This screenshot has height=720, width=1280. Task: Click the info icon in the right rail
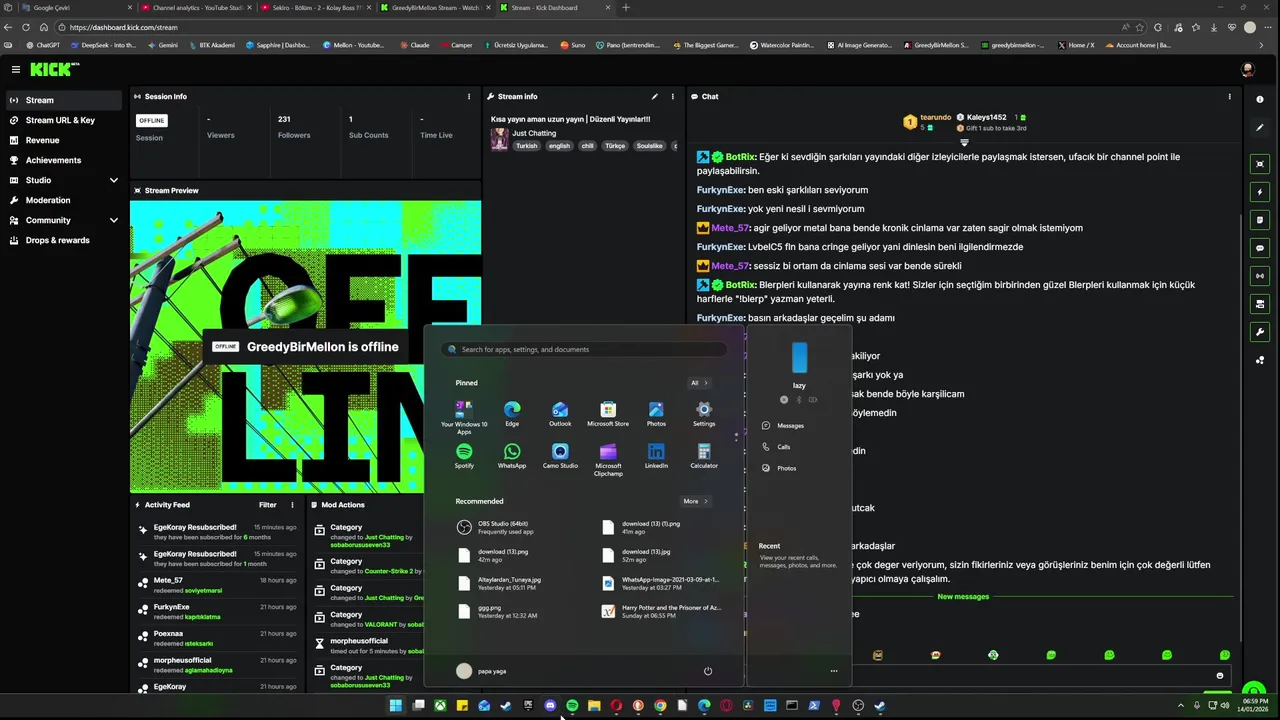pos(1260,100)
